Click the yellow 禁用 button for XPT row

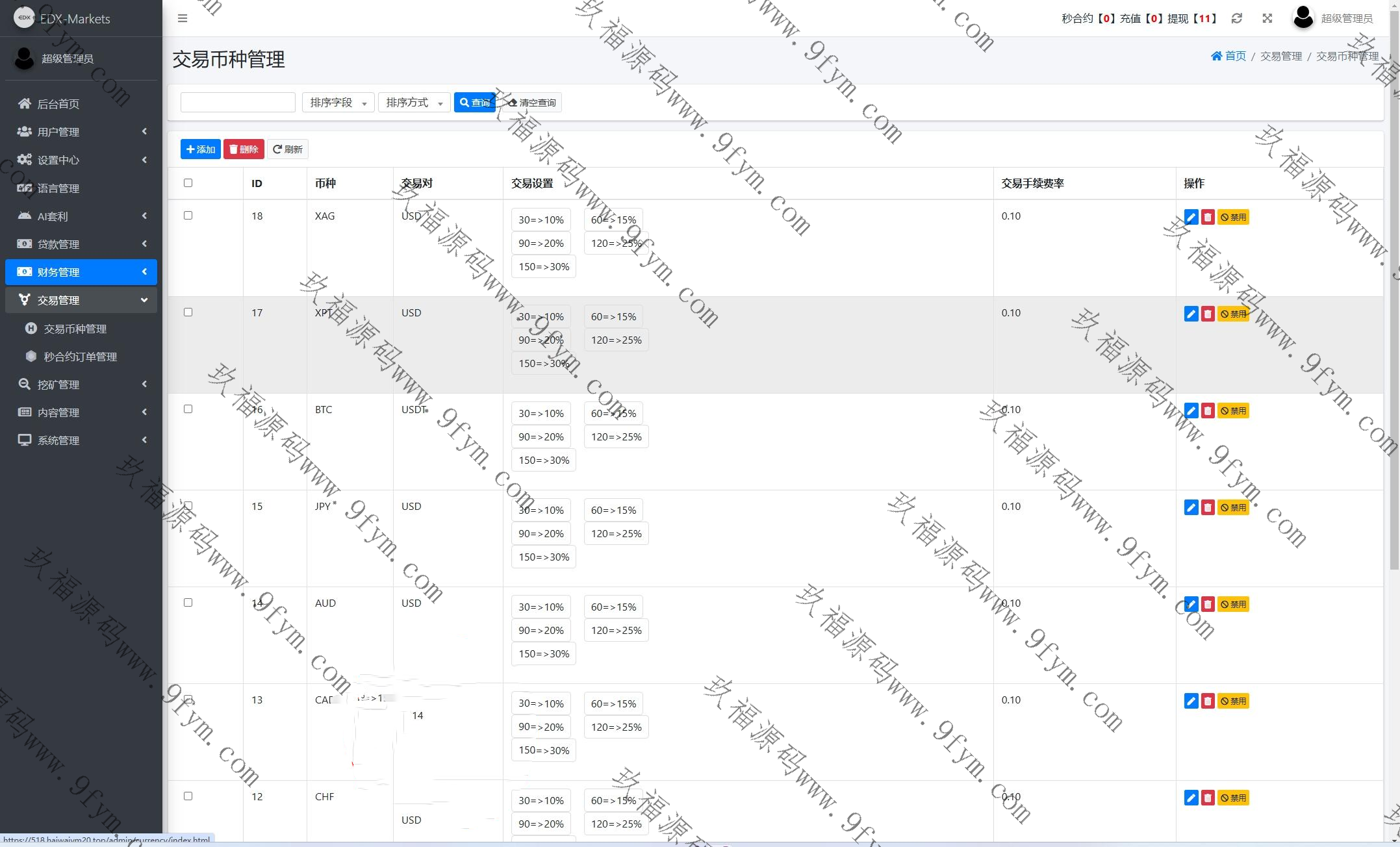point(1232,314)
